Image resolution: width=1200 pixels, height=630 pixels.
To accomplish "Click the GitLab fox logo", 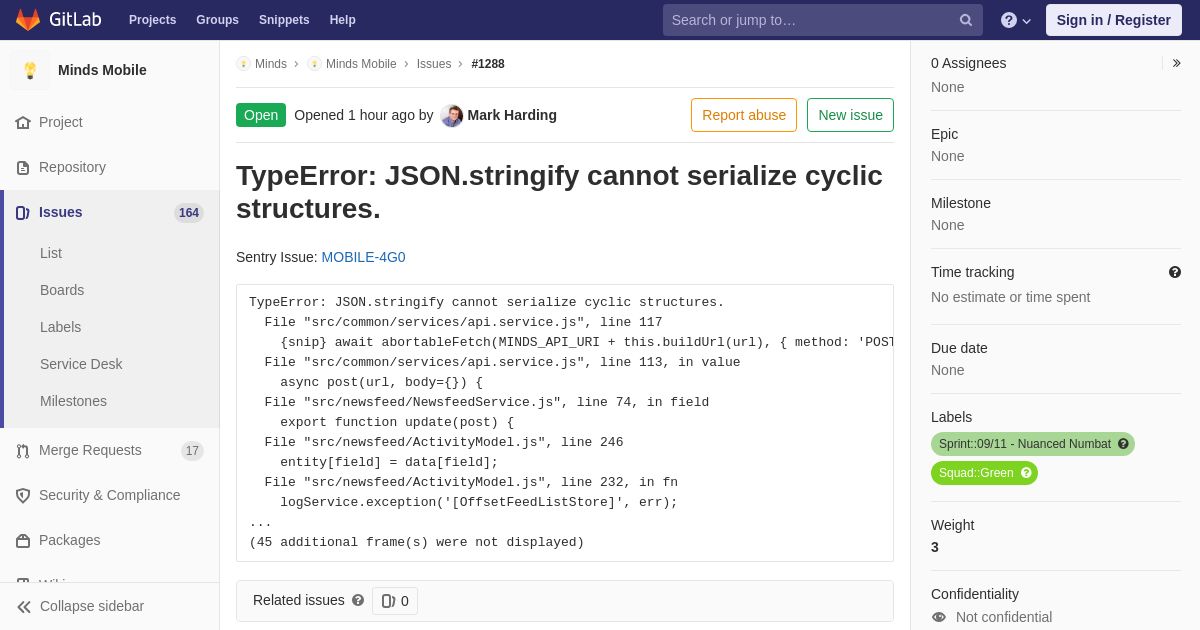I will 28,20.
